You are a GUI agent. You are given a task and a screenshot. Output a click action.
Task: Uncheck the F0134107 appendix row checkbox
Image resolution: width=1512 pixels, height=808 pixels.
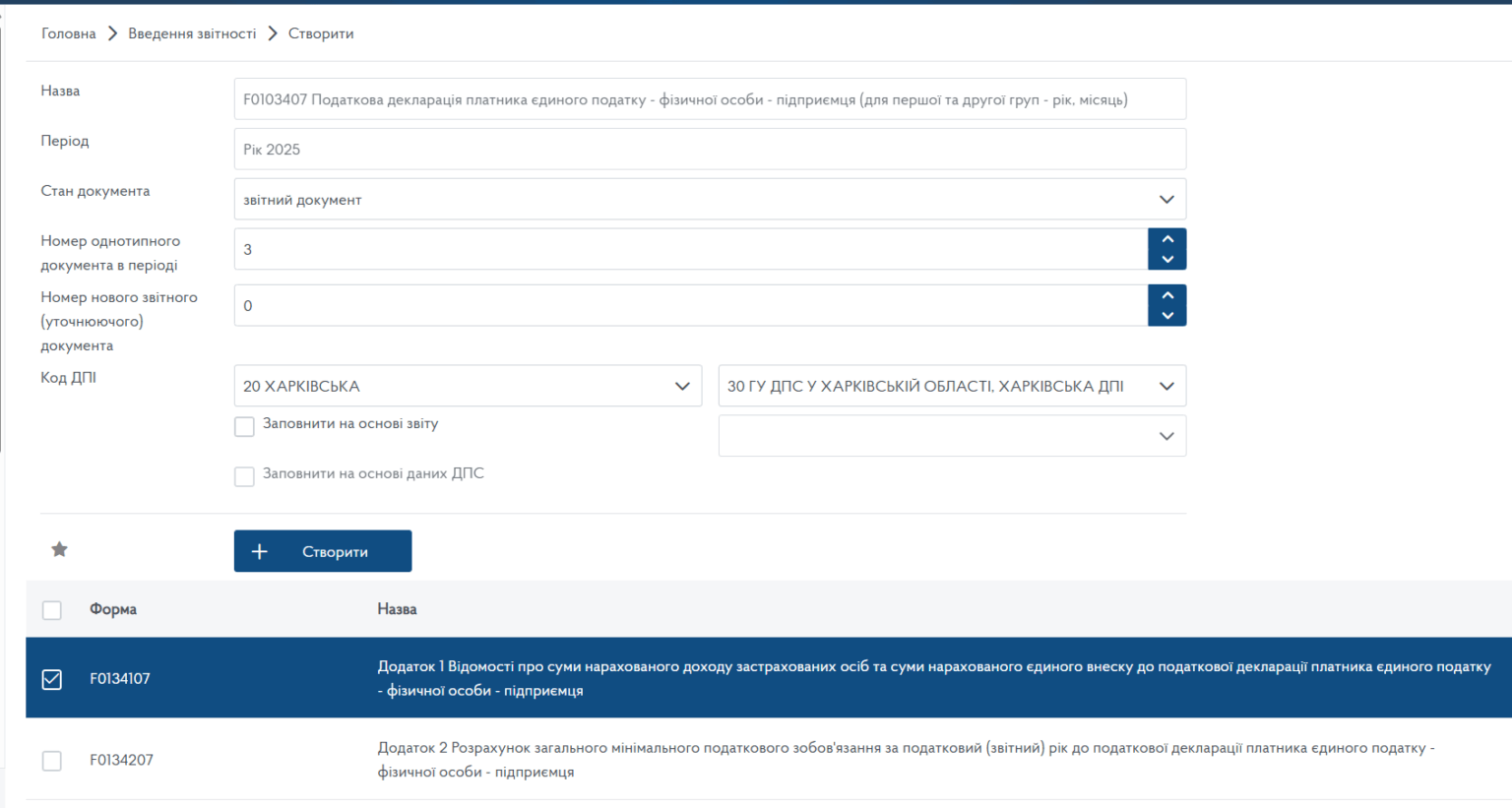[52, 679]
